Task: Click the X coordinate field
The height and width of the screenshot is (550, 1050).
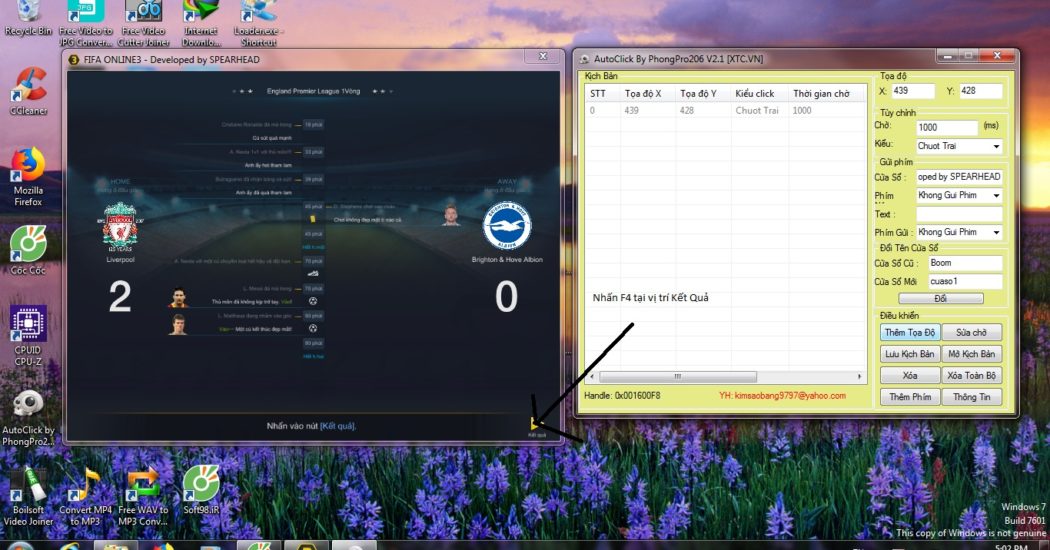Action: coord(912,91)
